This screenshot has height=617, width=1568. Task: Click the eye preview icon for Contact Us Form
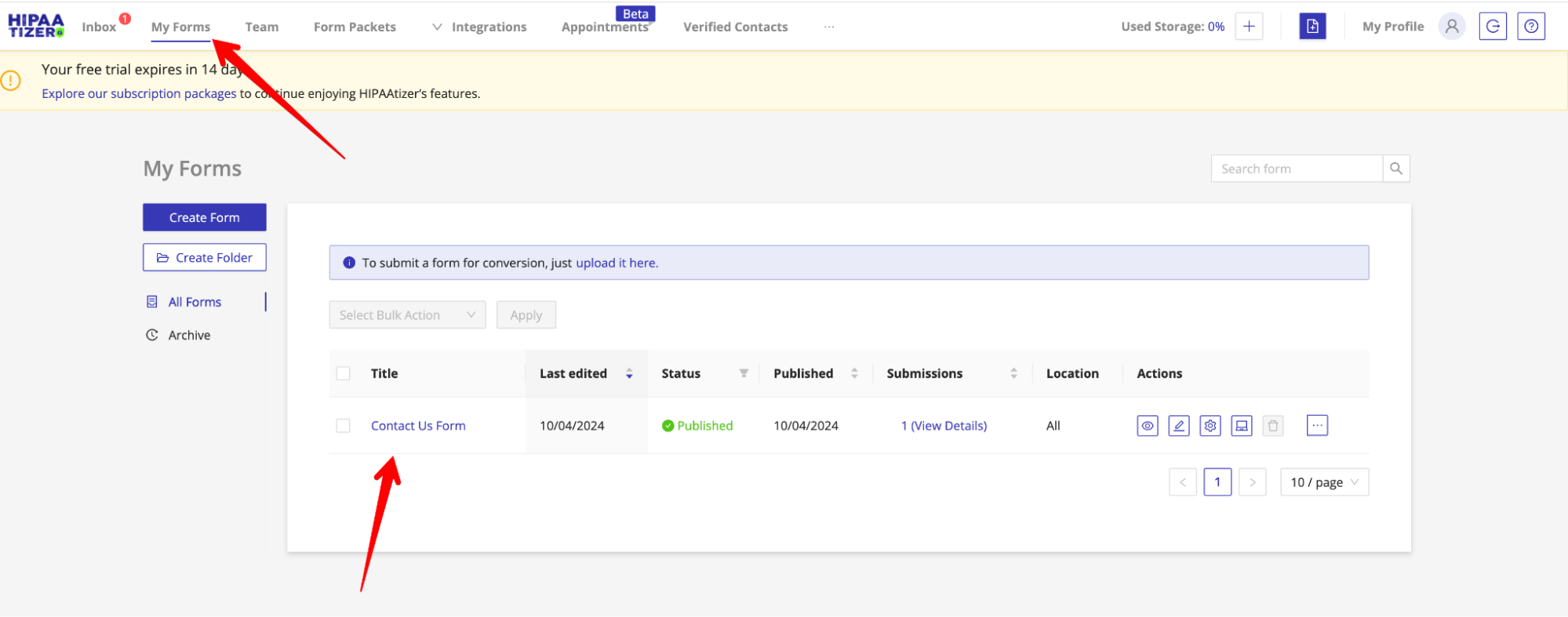1147,426
